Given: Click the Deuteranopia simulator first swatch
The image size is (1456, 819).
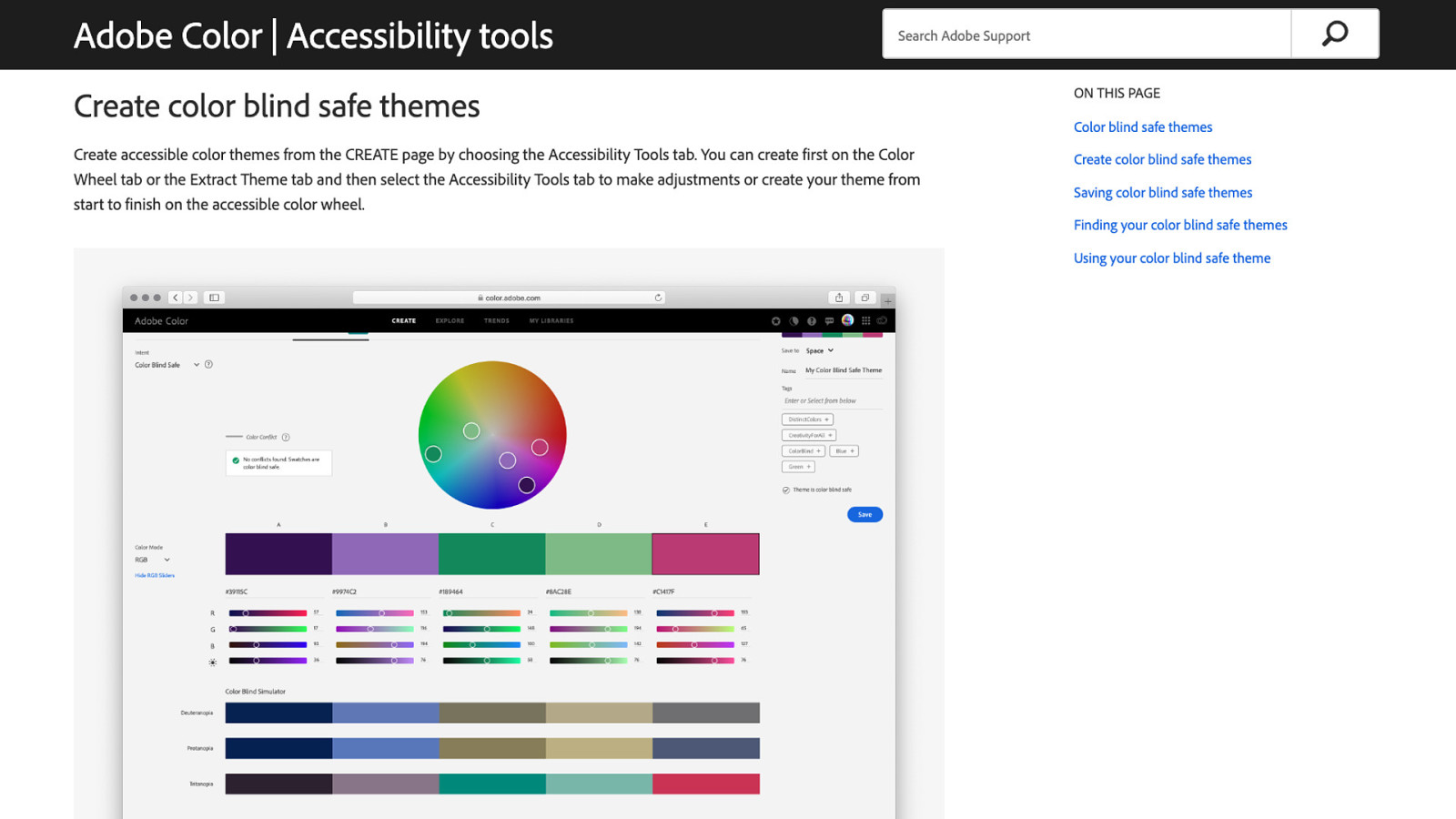Looking at the screenshot, I should pos(278,713).
